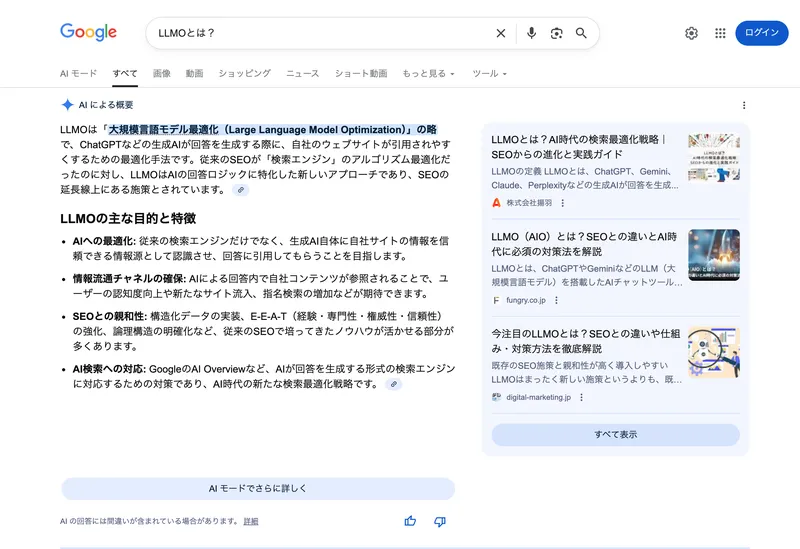The width and height of the screenshot is (800, 549).
Task: Open the 詳細 link in the disclaimer
Action: tap(251, 521)
